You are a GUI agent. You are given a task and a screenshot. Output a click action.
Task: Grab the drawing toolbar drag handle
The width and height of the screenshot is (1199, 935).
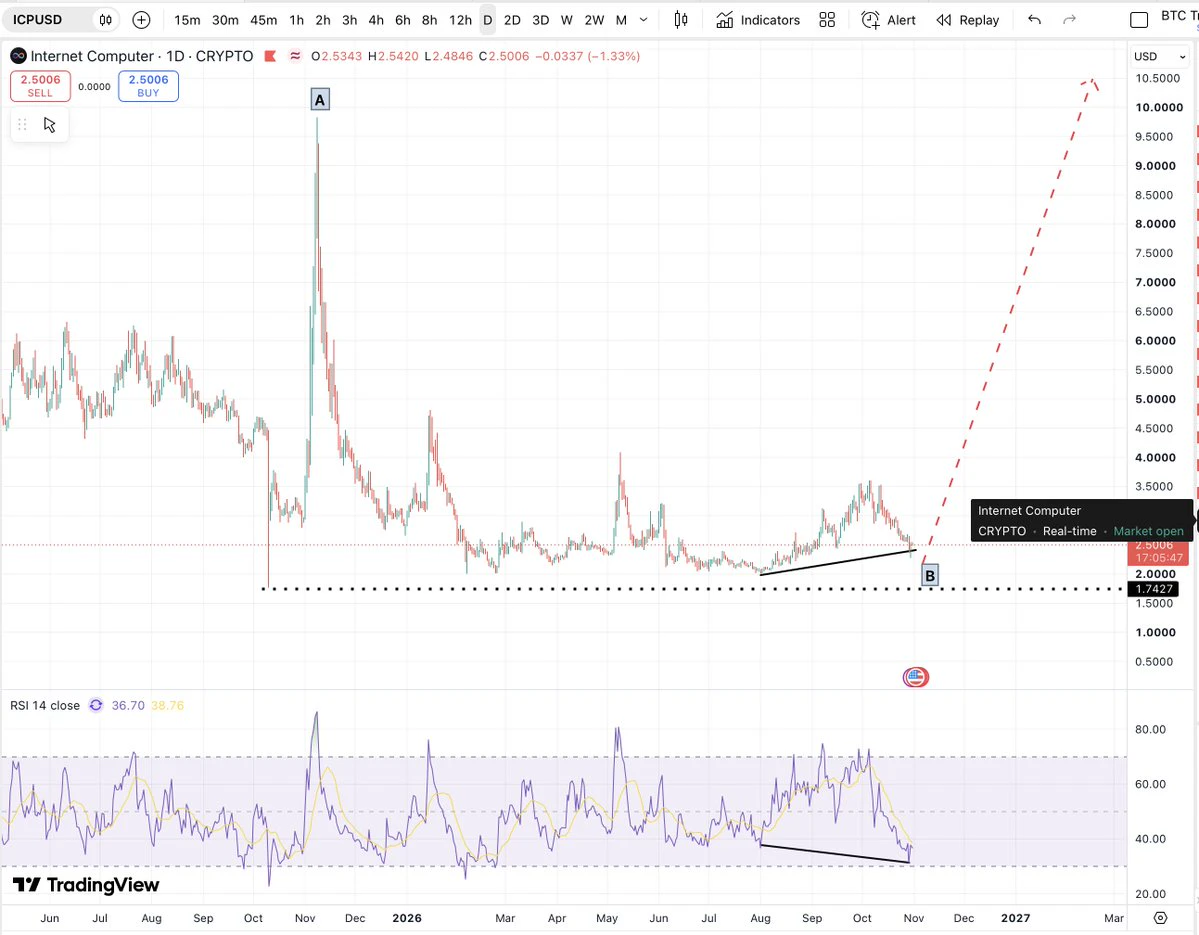22,125
